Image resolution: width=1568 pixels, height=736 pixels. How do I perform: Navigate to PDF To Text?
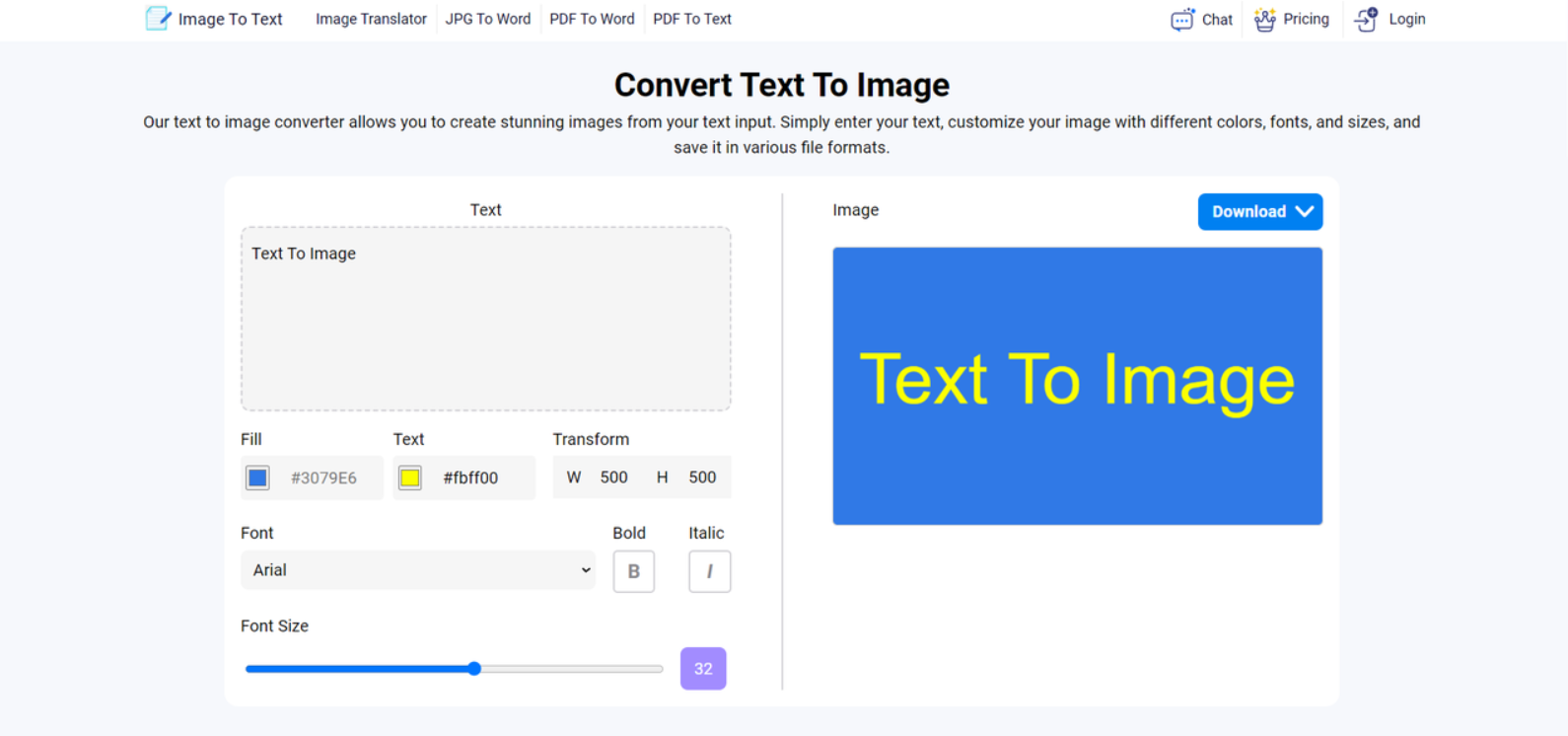[692, 19]
